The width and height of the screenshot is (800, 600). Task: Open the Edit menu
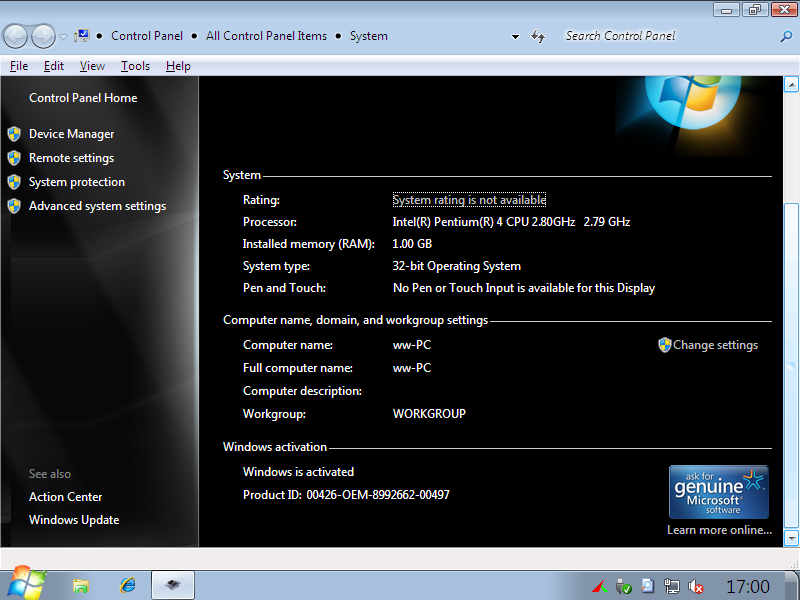(54, 66)
